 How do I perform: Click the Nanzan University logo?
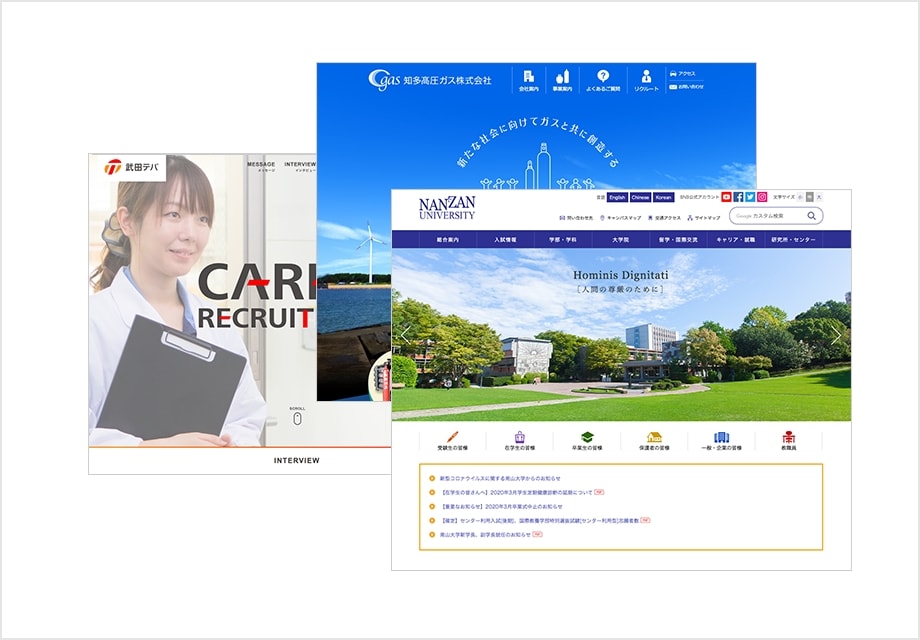click(447, 208)
